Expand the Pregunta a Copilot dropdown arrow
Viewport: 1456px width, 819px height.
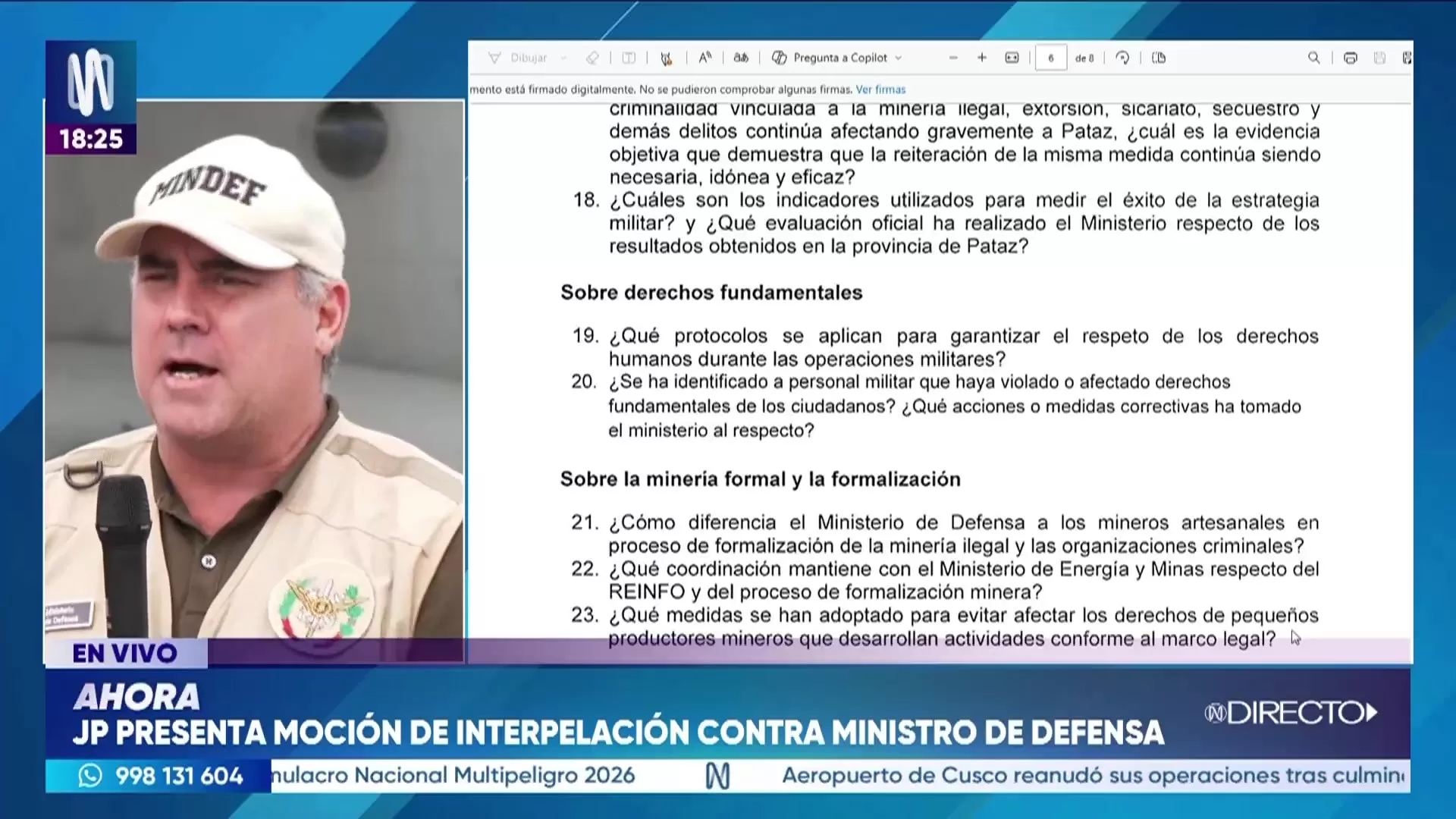pyautogui.click(x=899, y=58)
